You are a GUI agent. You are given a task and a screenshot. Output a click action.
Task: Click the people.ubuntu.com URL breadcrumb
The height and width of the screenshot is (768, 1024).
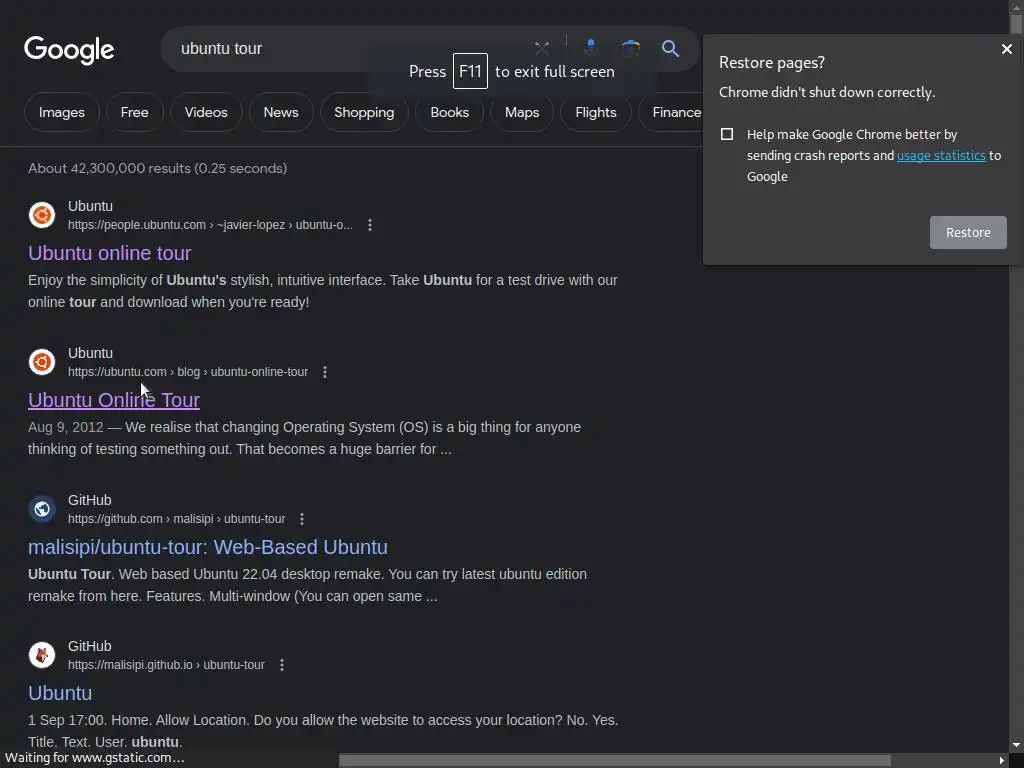pyautogui.click(x=210, y=225)
